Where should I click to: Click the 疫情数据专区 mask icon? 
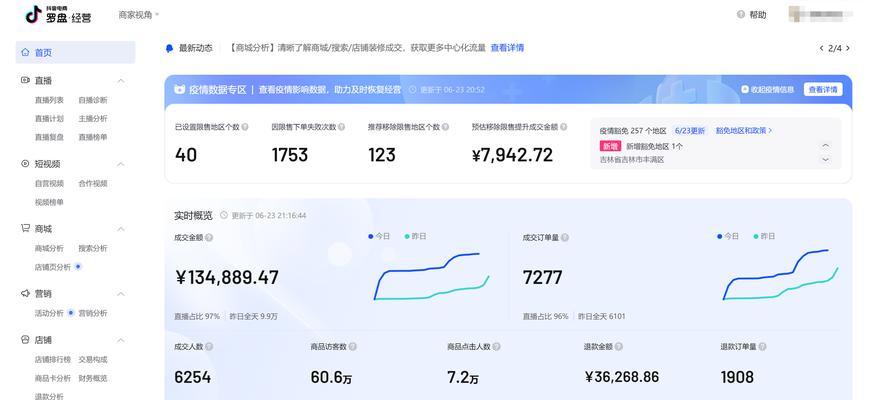[x=180, y=89]
